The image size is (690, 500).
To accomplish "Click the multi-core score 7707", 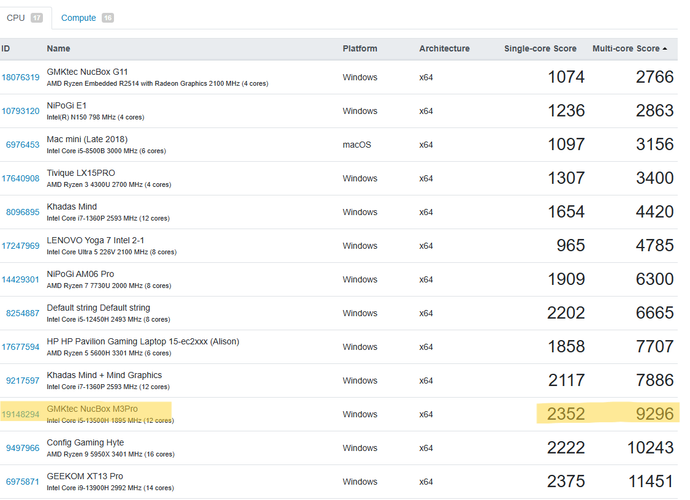I will coord(654,347).
